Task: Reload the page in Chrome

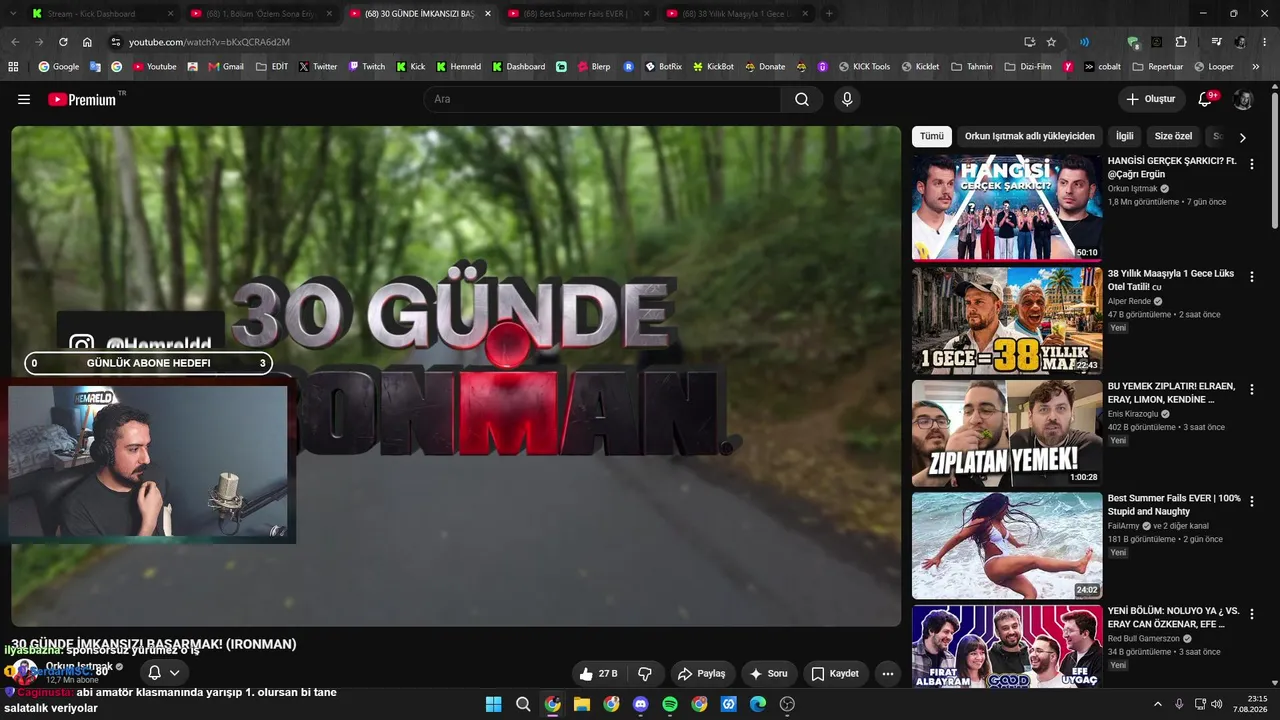Action: [63, 42]
